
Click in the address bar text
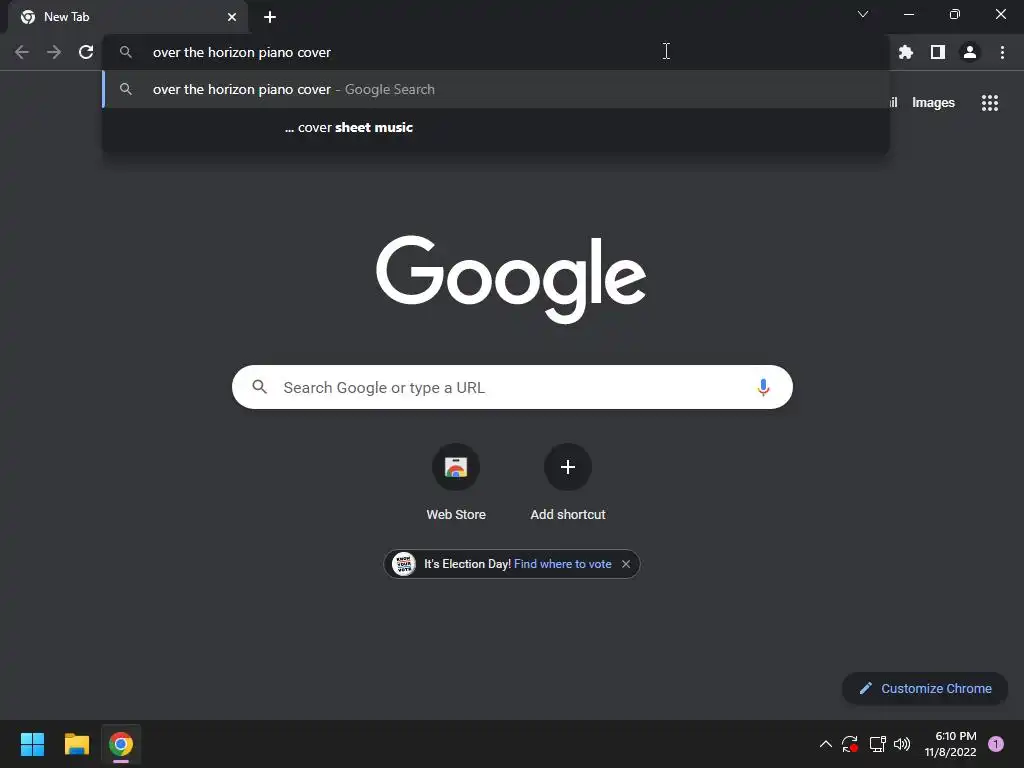point(242,52)
